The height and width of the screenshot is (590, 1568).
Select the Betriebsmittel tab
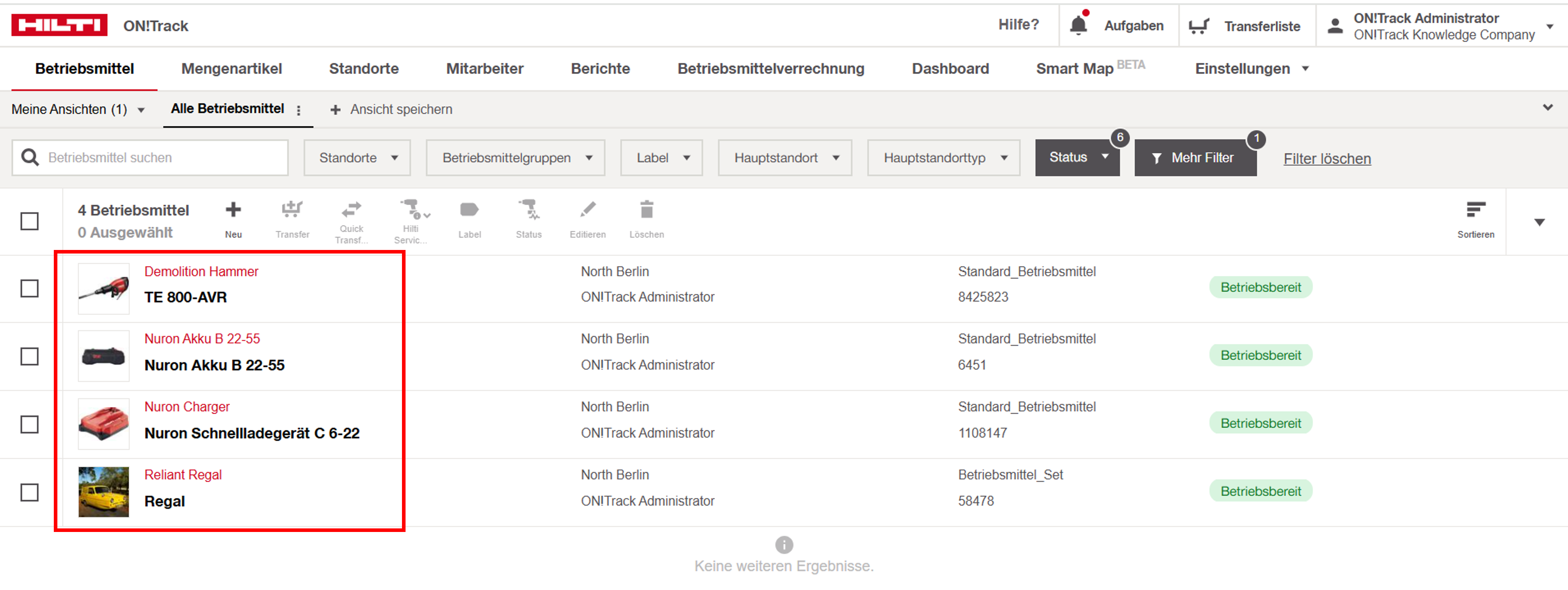pyautogui.click(x=84, y=69)
